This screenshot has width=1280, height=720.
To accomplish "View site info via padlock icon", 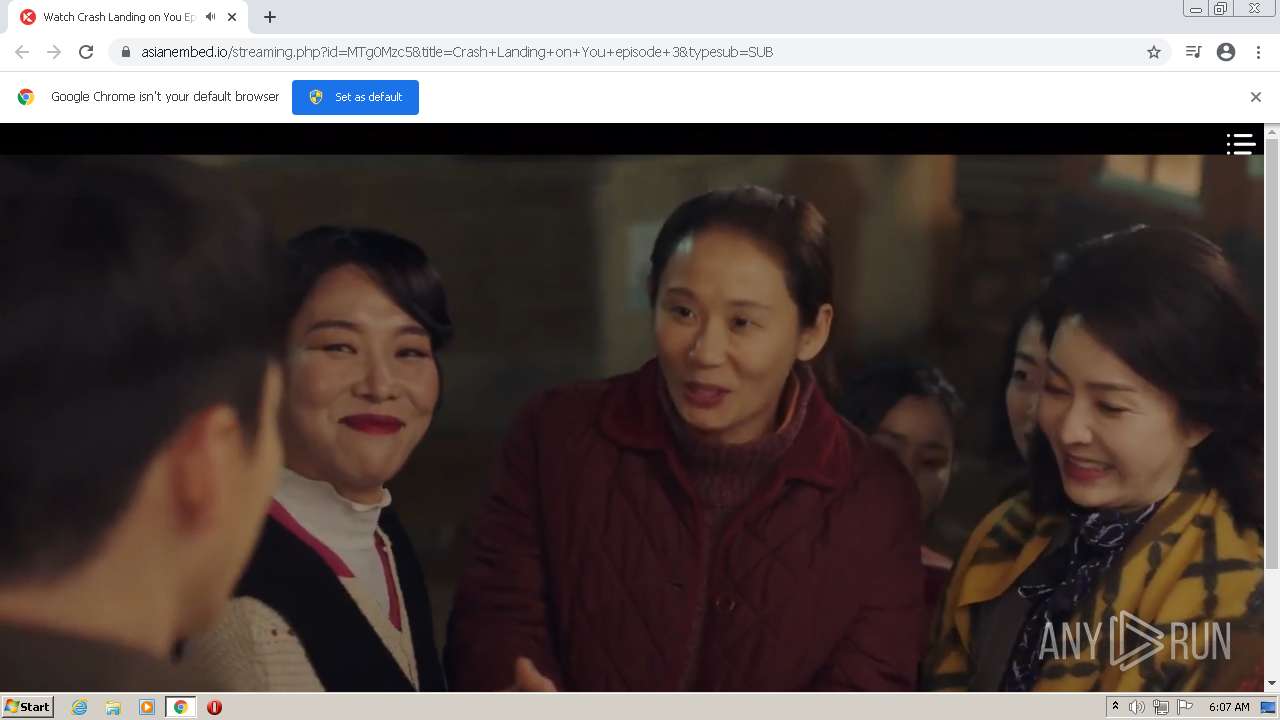I will click(125, 52).
